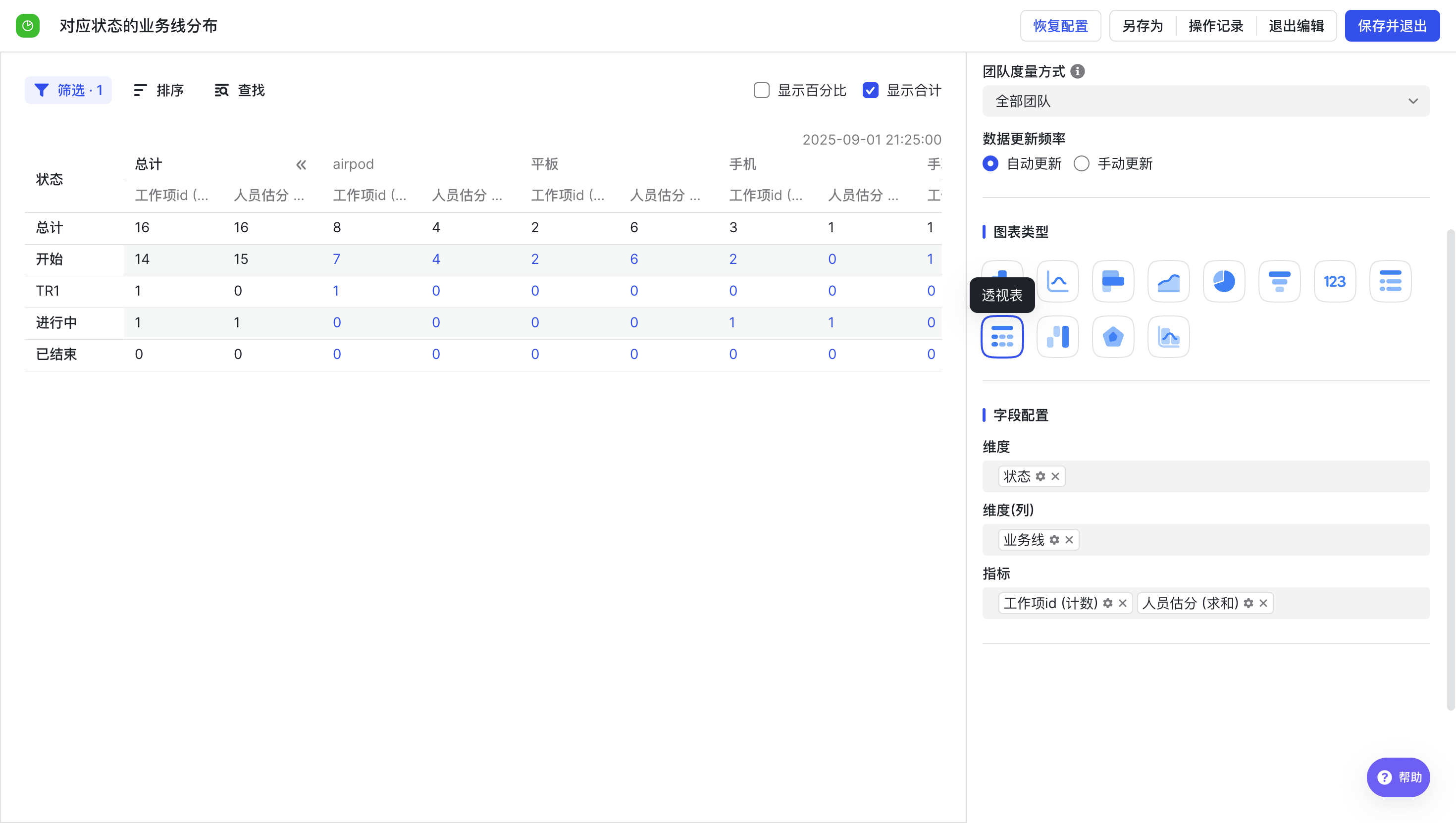Uncheck the 显示合计 checkbox
This screenshot has height=823, width=1456.
point(871,91)
